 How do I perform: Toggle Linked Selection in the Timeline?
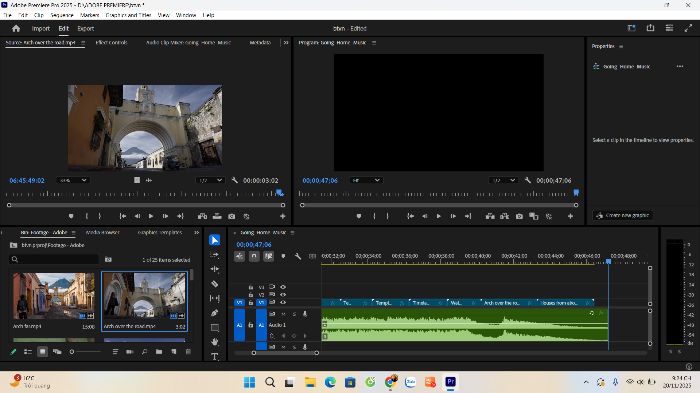[x=268, y=256]
